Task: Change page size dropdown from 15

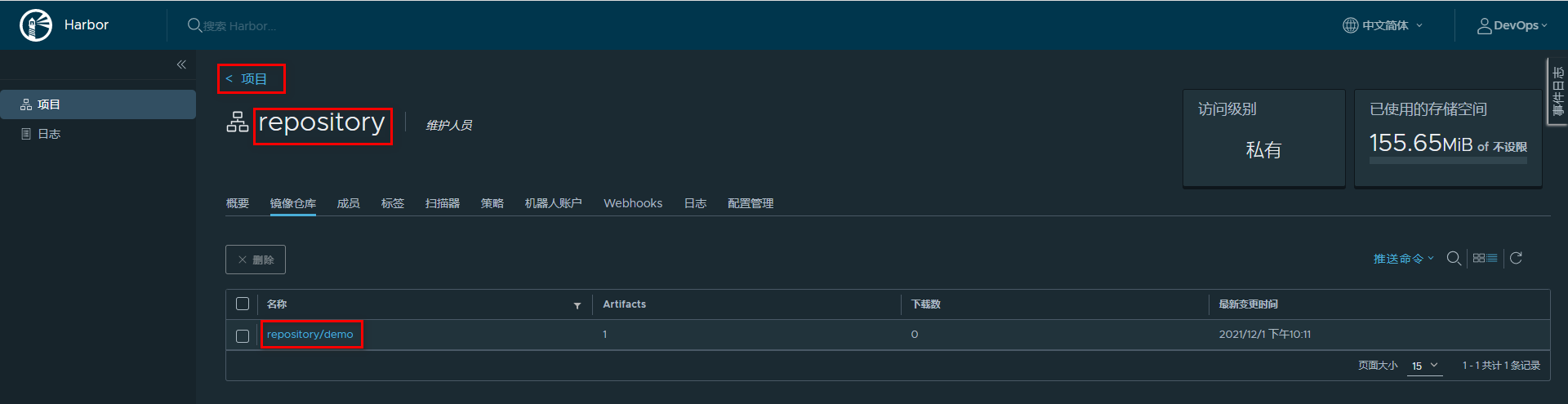Action: [x=1425, y=366]
